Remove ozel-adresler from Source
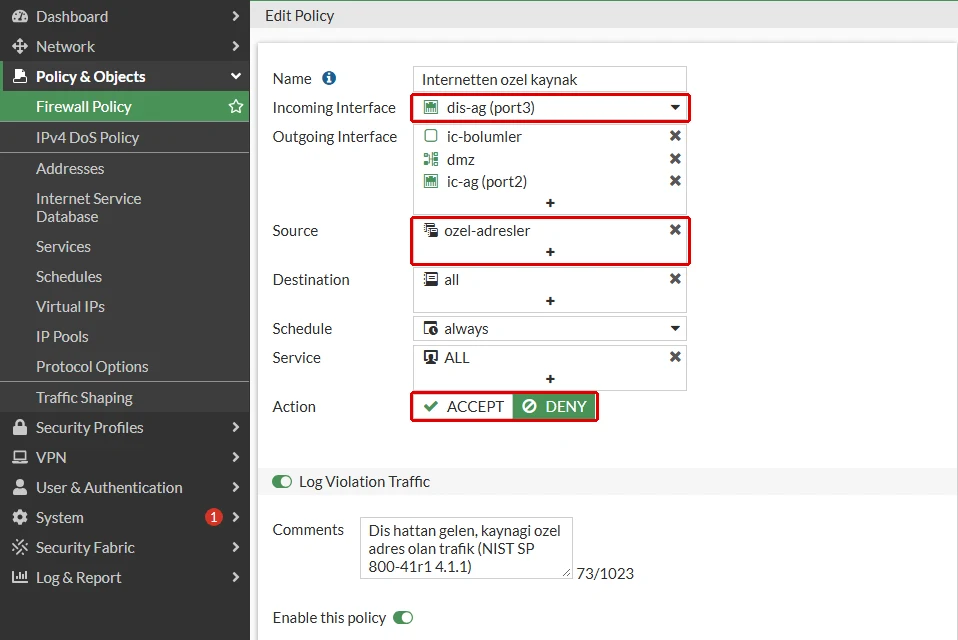Screen dimensions: 958x640 [x=675, y=230]
